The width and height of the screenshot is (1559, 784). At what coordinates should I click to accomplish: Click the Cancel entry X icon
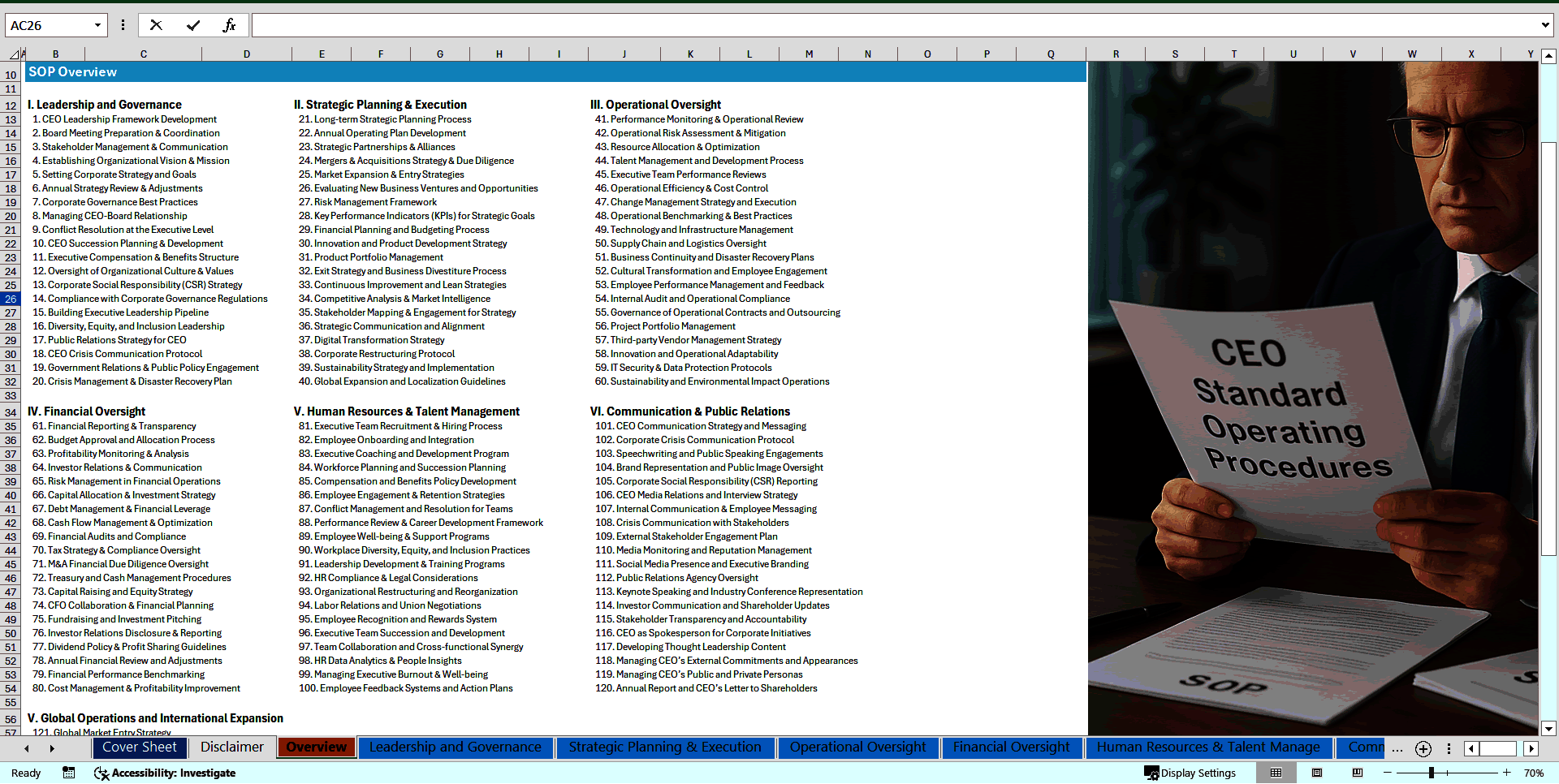pos(156,25)
